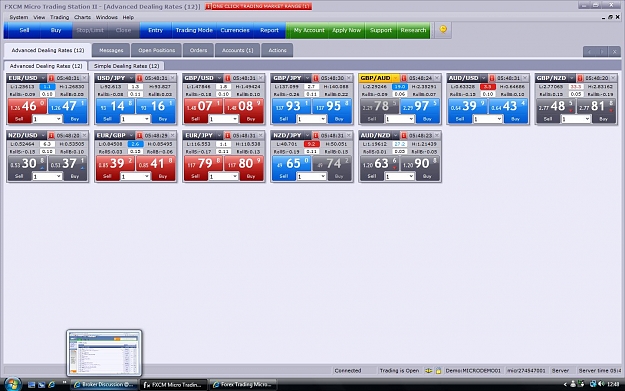The width and height of the screenshot is (625, 391).
Task: Open the GBP/AUD currency pair dropdown
Action: pos(395,78)
